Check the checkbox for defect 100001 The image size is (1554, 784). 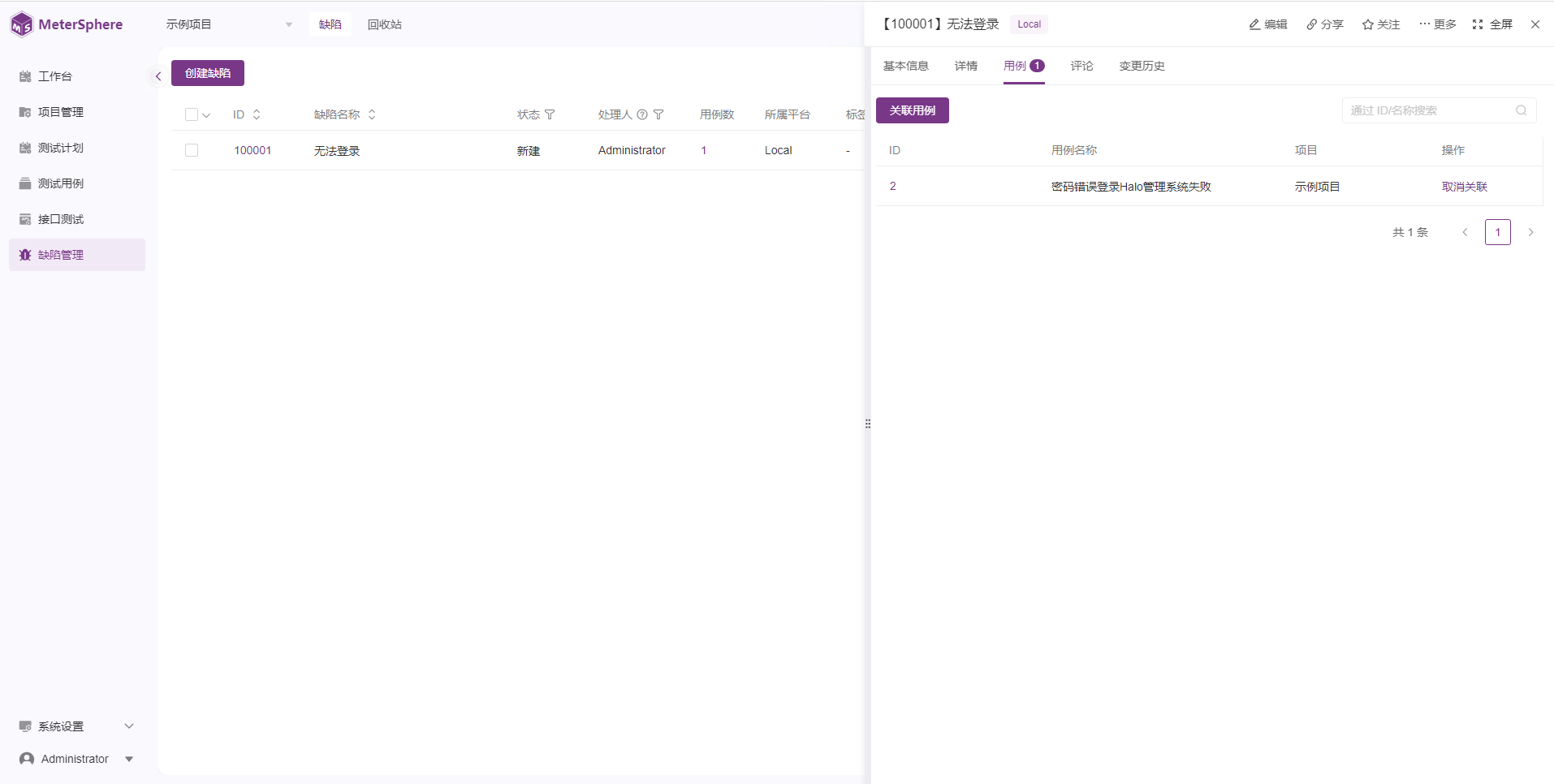192,150
